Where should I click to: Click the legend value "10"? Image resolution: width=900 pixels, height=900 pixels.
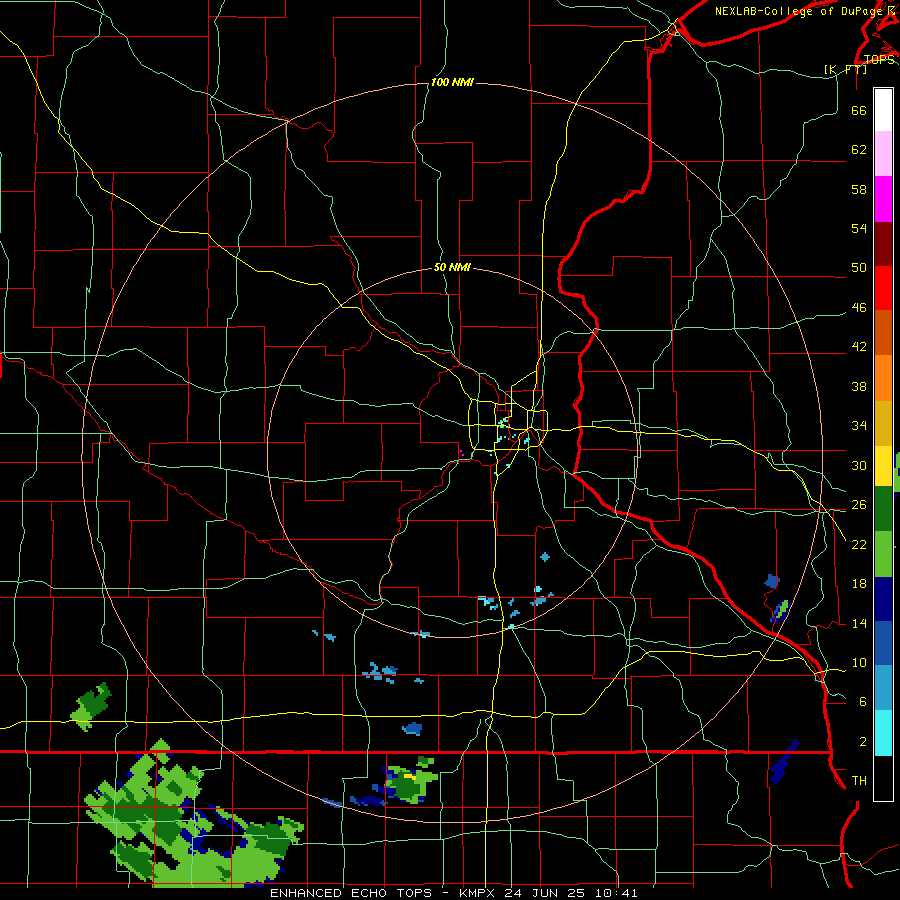859,662
